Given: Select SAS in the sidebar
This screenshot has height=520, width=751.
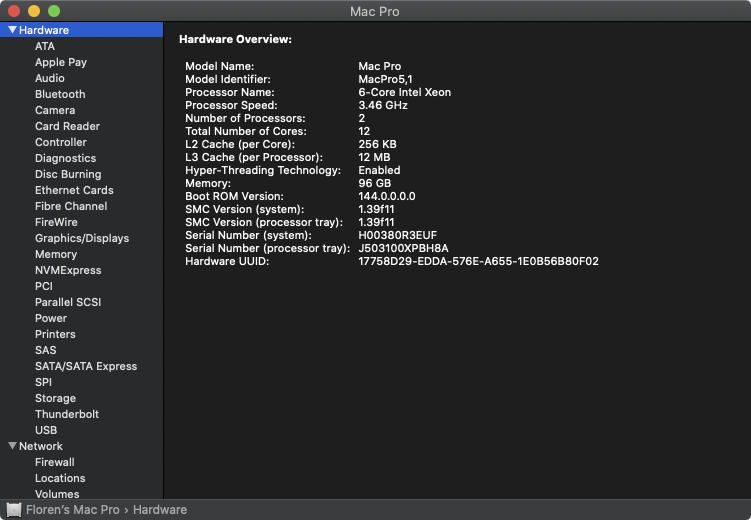Looking at the screenshot, I should pos(46,350).
